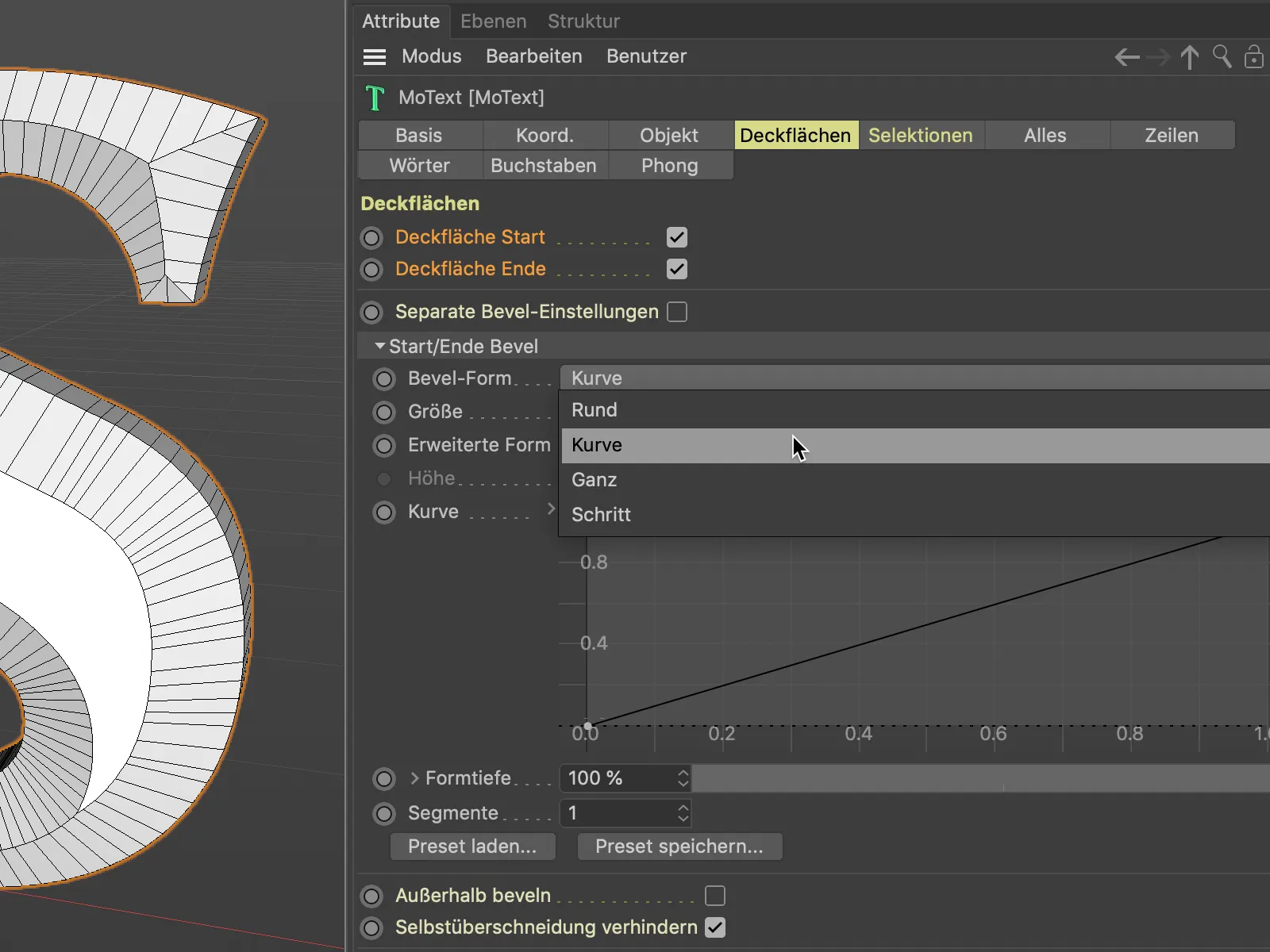Click animation dot for Kurve parameter
The width and height of the screenshot is (1270, 952).
pyautogui.click(x=384, y=512)
